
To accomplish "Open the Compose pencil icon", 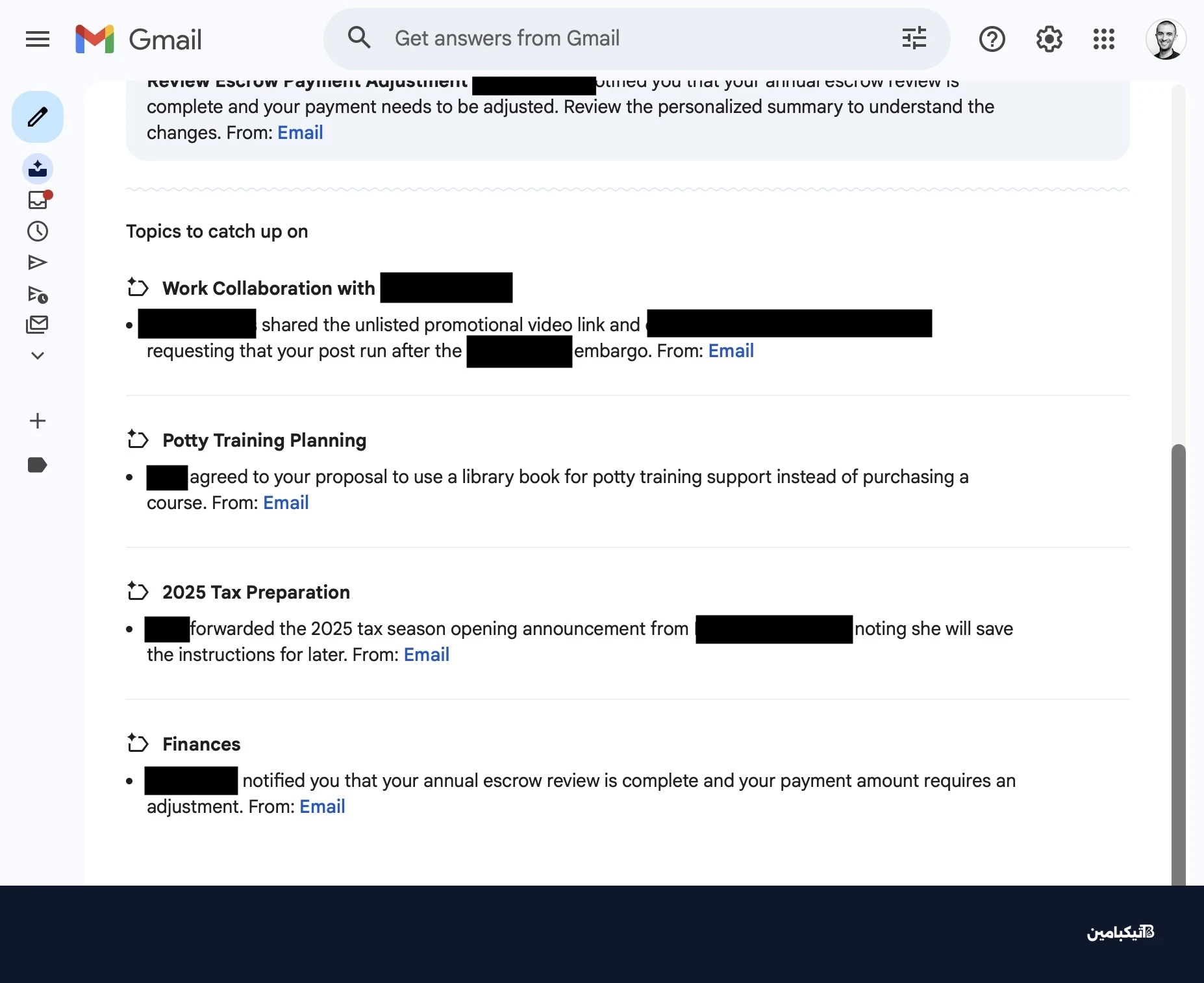I will [x=38, y=117].
